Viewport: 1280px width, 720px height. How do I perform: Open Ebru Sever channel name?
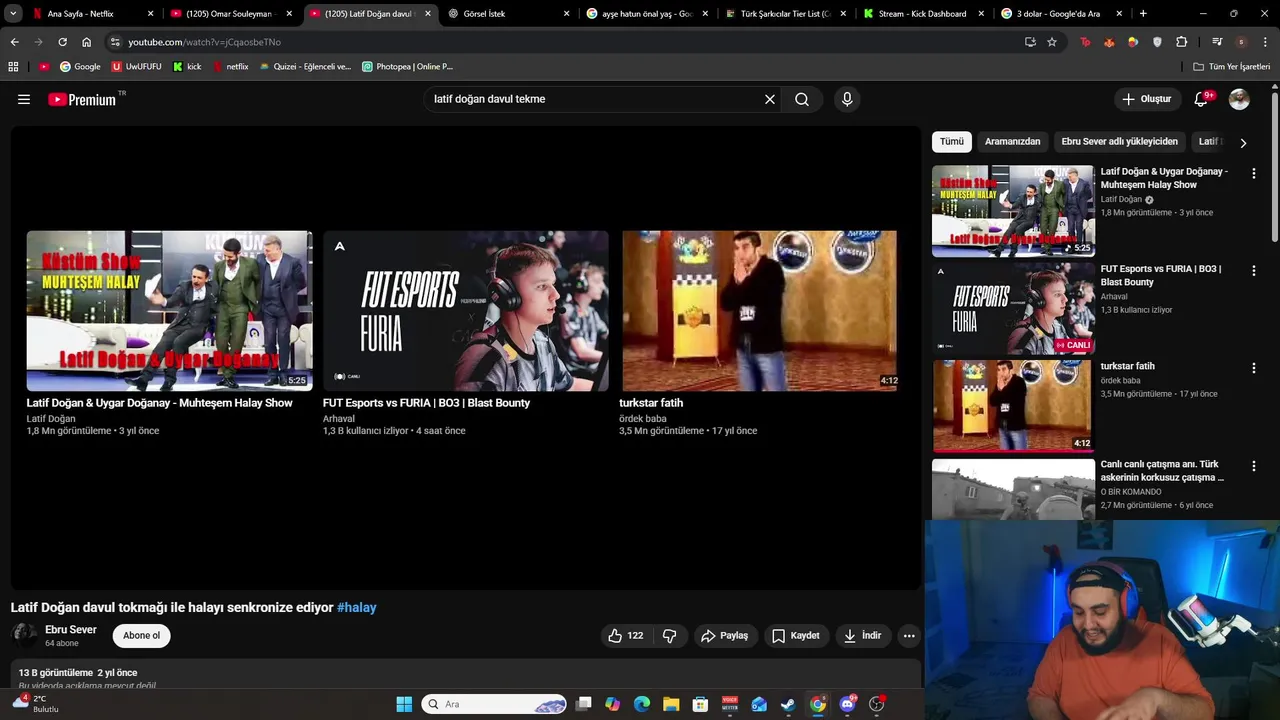(x=71, y=630)
